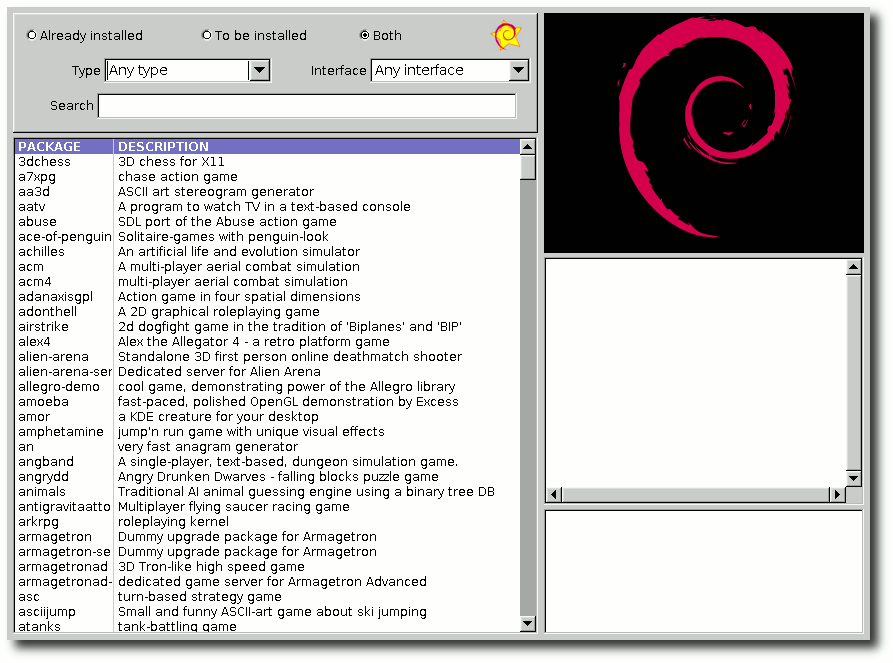Pick the aa3d stereogram generator row
This screenshot has width=893, height=663.
point(268,192)
